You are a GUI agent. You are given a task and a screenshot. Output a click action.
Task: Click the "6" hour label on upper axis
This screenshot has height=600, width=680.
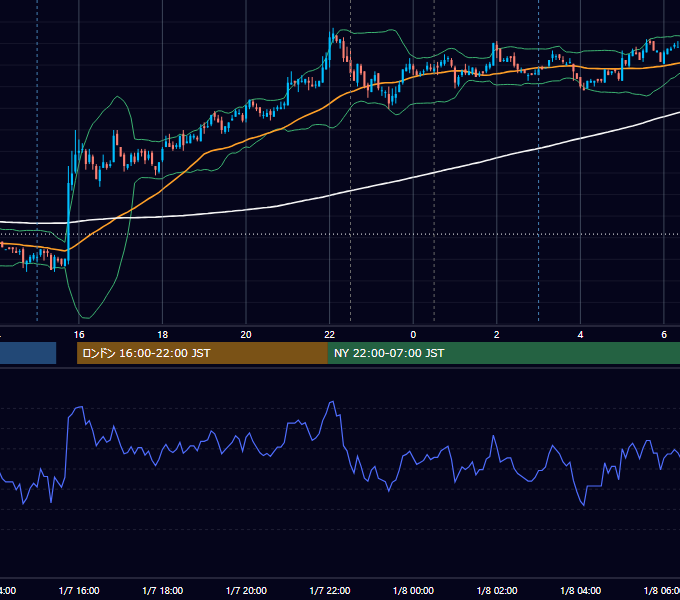[664, 334]
